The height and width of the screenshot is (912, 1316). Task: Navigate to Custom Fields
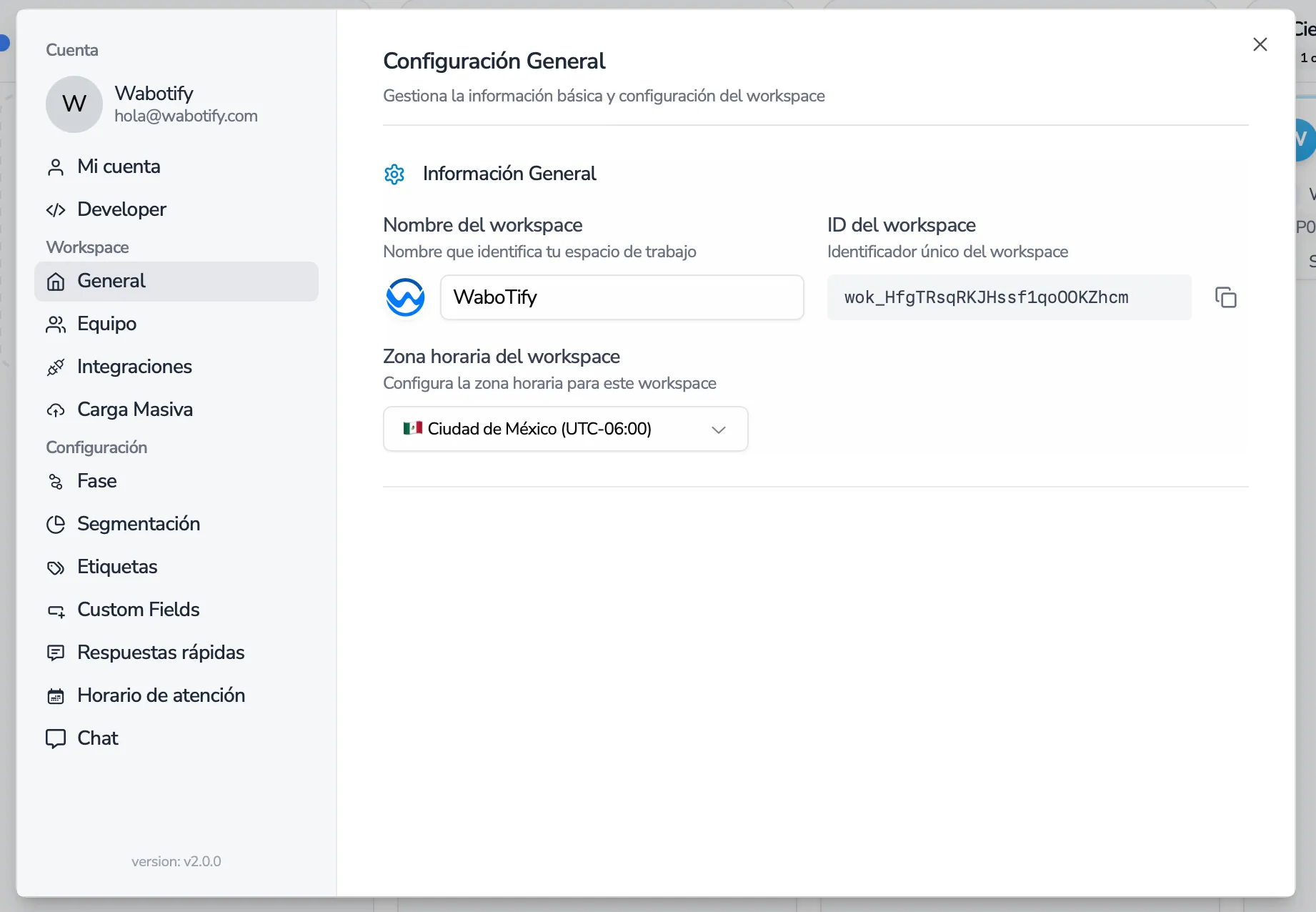click(138, 610)
